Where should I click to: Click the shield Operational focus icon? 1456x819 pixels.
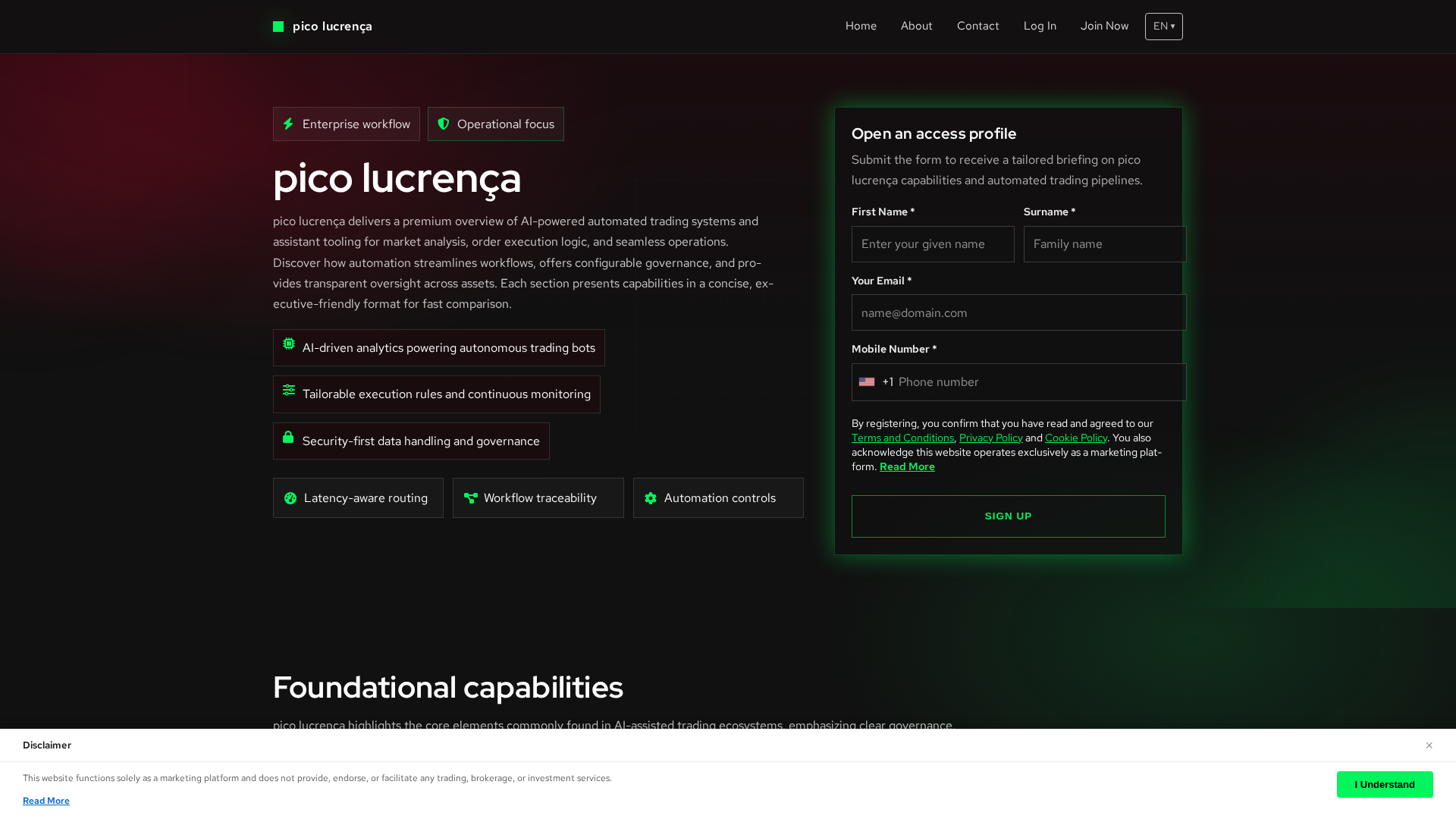pos(444,124)
